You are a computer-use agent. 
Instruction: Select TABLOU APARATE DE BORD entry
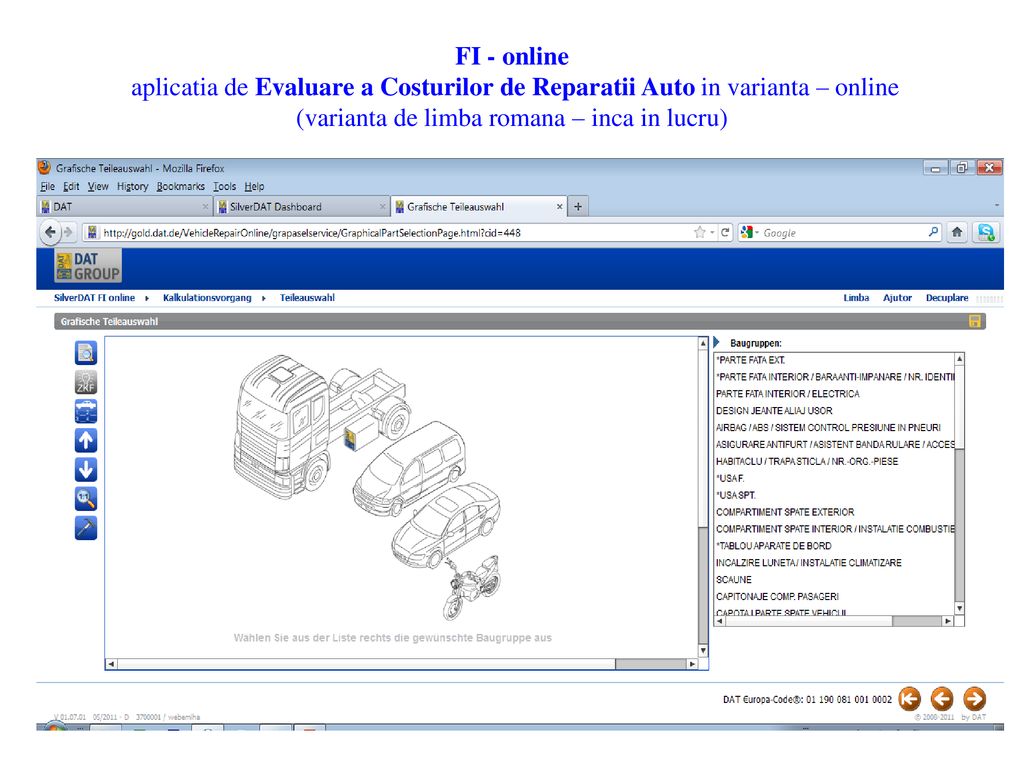(835, 546)
